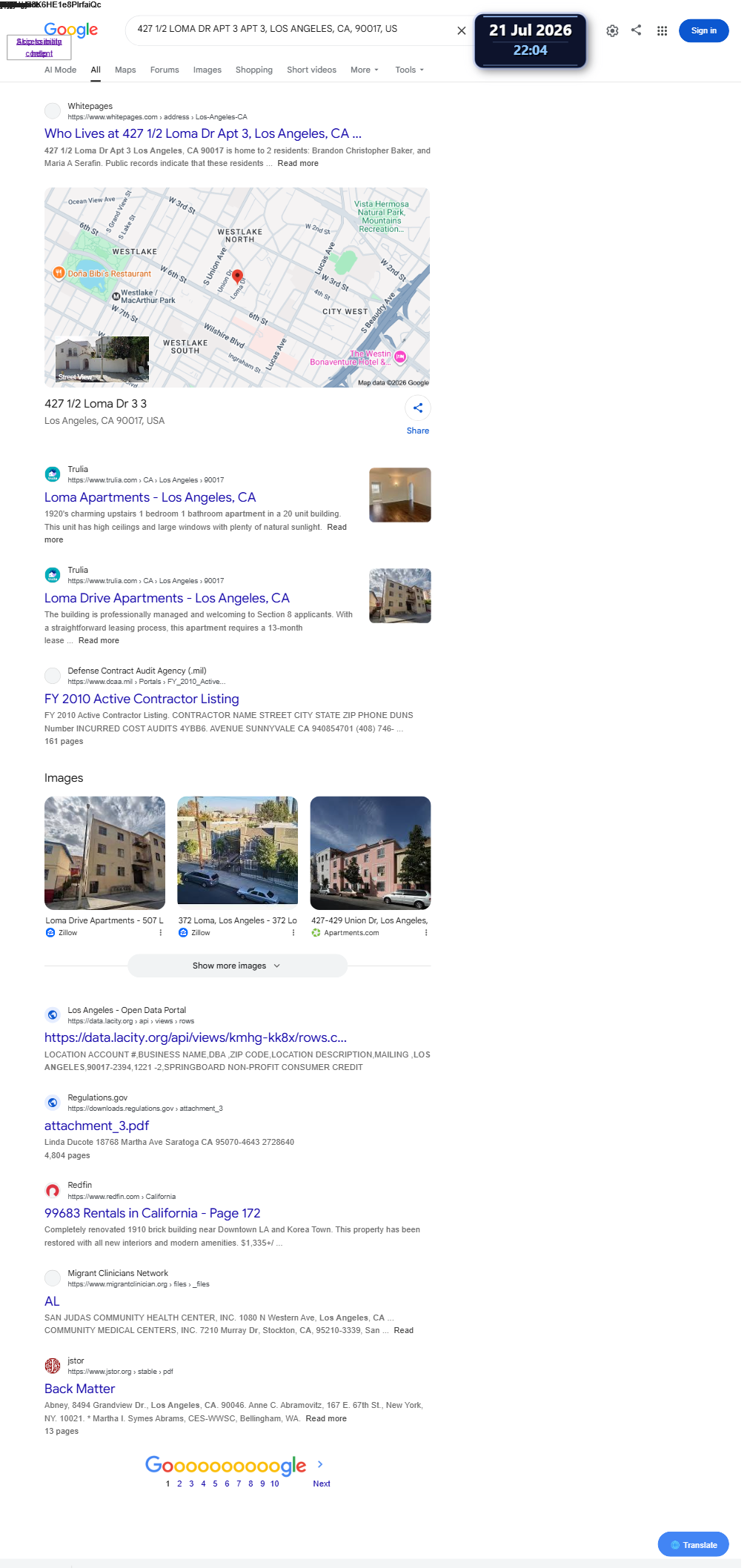Open attachment_3.pdf result
Viewport: 750px width, 1568px height.
(96, 1126)
